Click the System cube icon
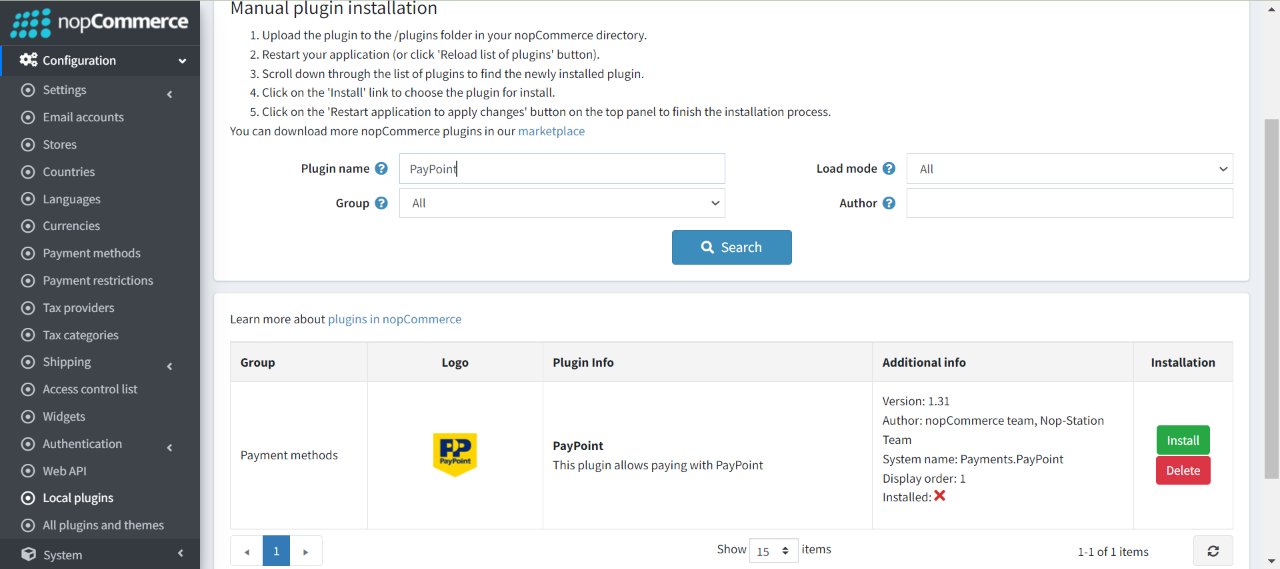Viewport: 1280px width, 569px height. (28, 554)
